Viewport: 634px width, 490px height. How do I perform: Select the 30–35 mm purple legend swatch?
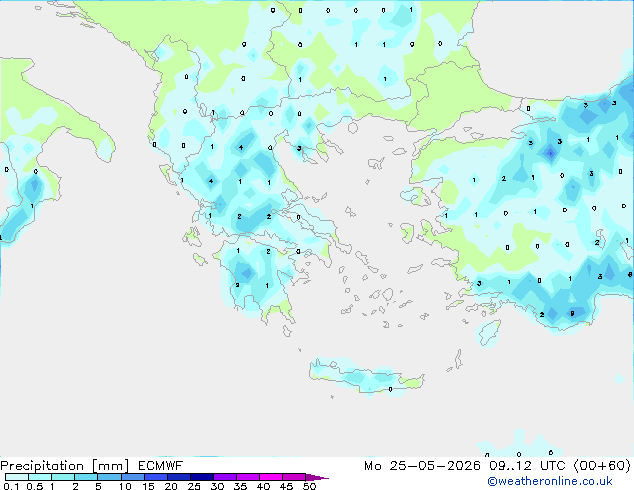click(x=224, y=477)
